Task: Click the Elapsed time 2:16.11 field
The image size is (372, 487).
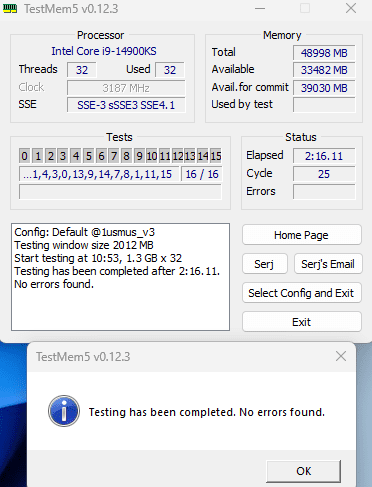Action: (324, 156)
